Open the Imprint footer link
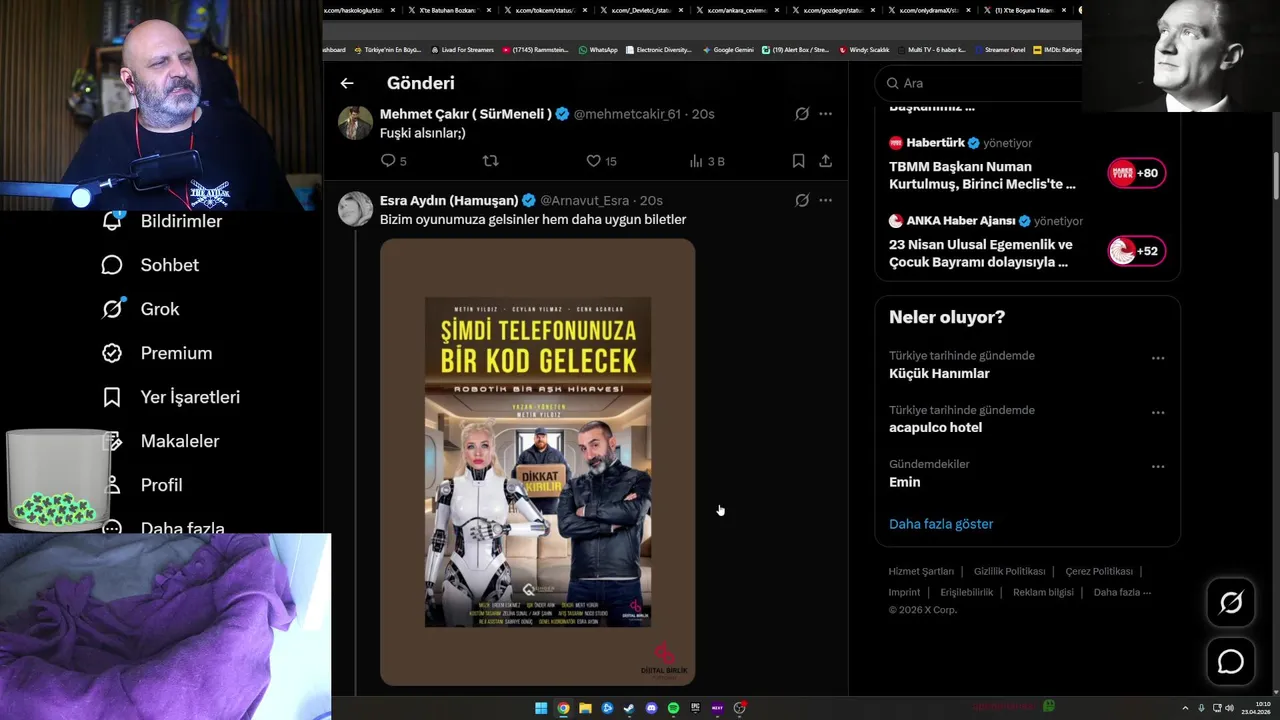1280x720 pixels. click(x=904, y=592)
